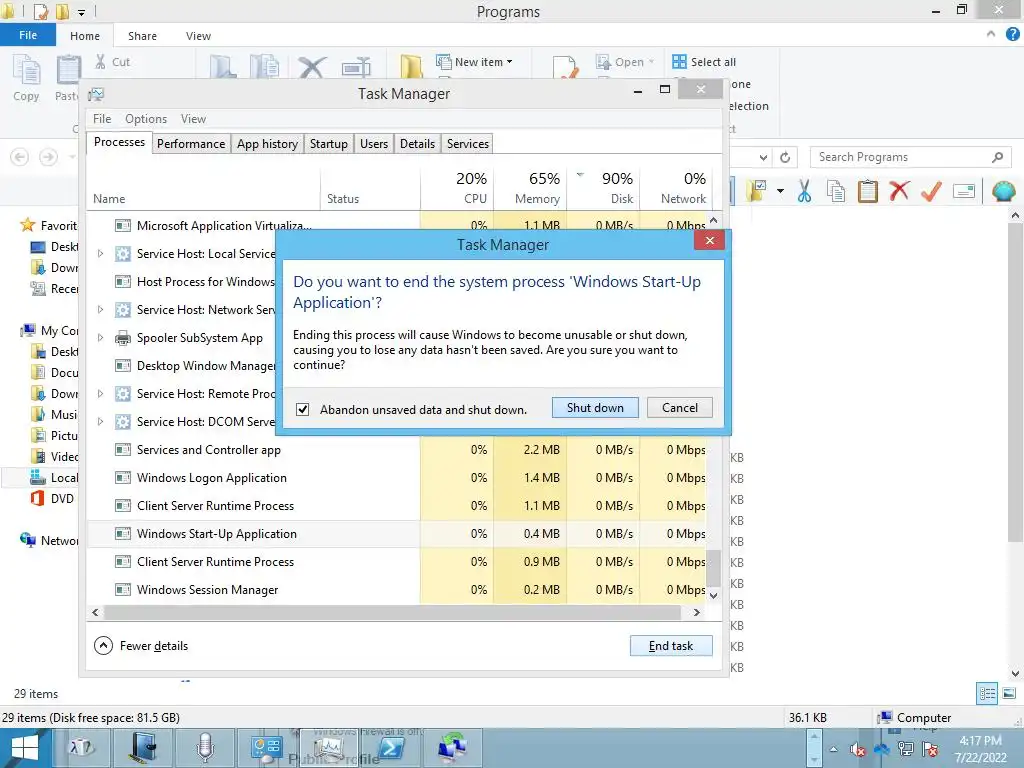Select the Windows Session Manager process row
This screenshot has width=1024, height=768.
[396, 589]
